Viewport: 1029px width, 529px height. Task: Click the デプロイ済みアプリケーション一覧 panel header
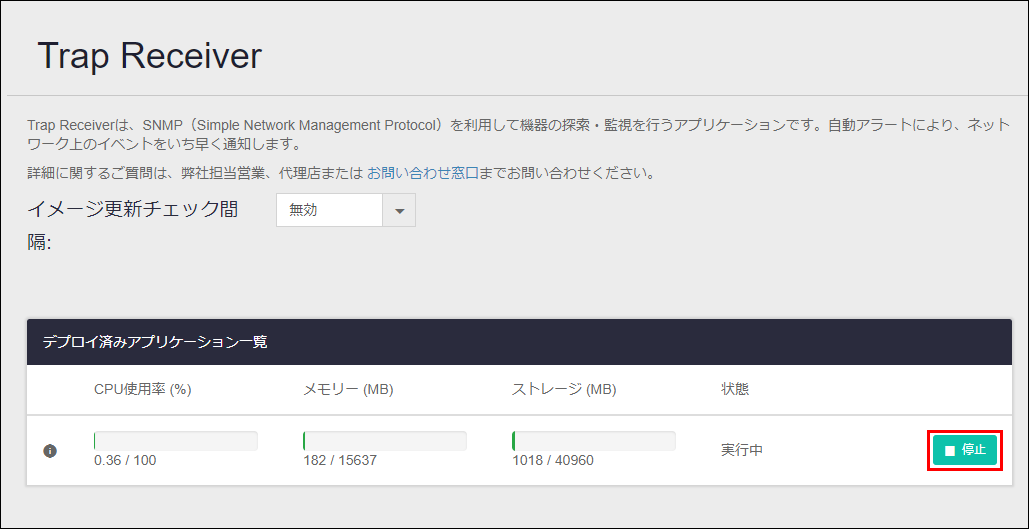(519, 342)
